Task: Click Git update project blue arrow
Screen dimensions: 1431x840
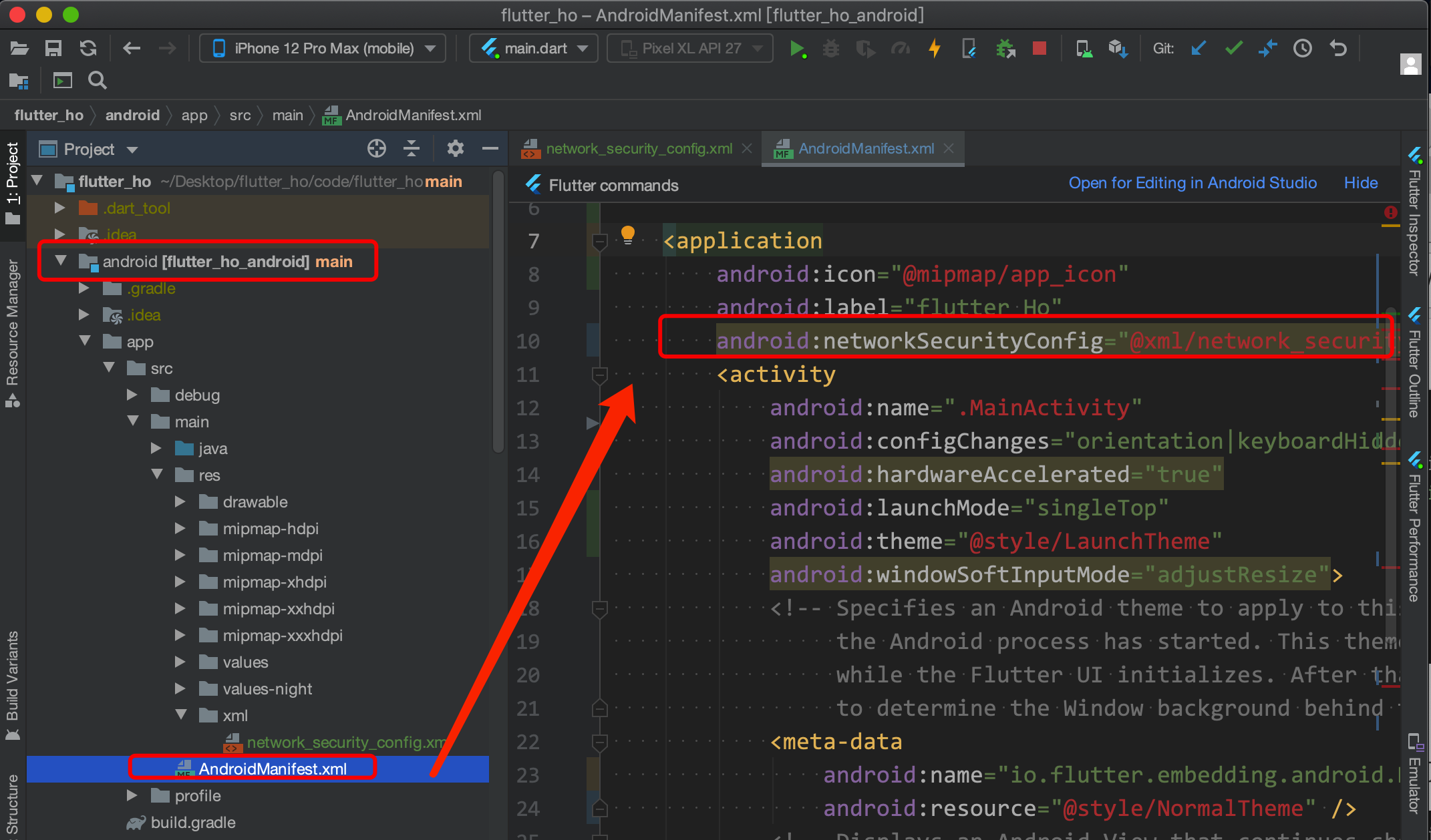Action: pyautogui.click(x=1199, y=48)
